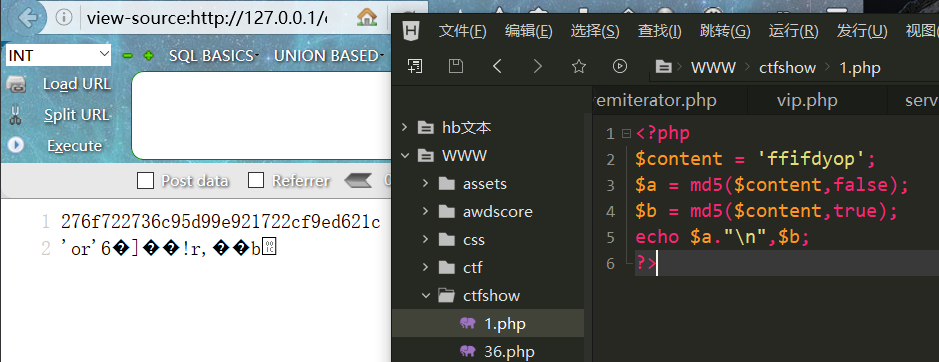Click the Execute button
The image size is (939, 362).
pyautogui.click(x=74, y=146)
